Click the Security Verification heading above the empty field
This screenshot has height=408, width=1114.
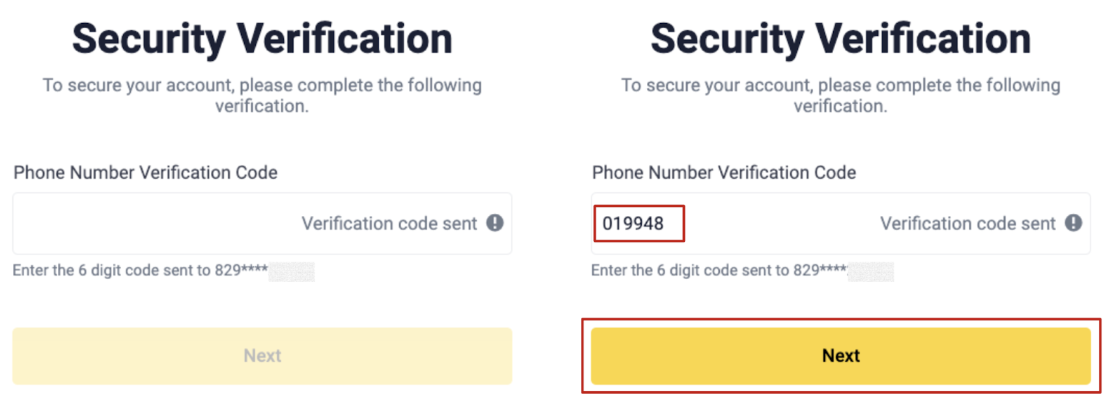(262, 39)
